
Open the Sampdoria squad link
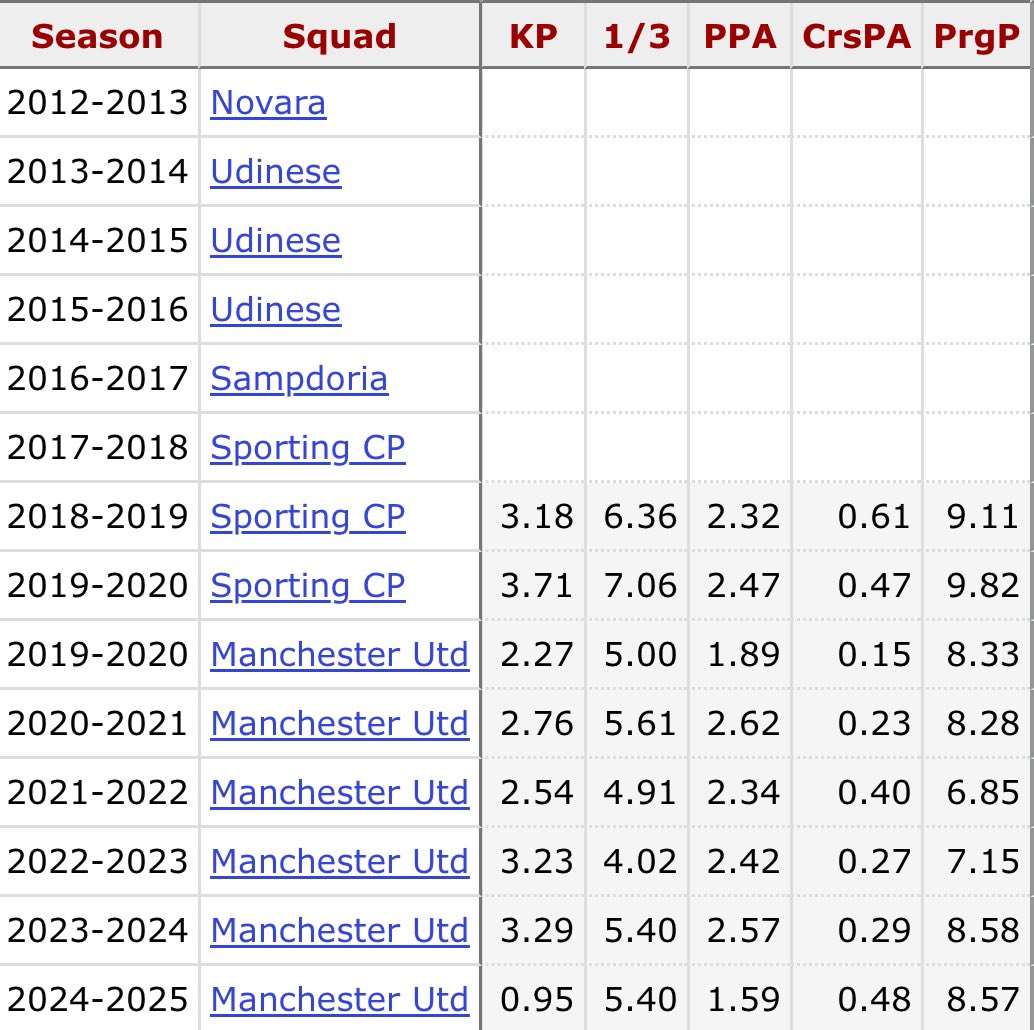[x=299, y=379]
